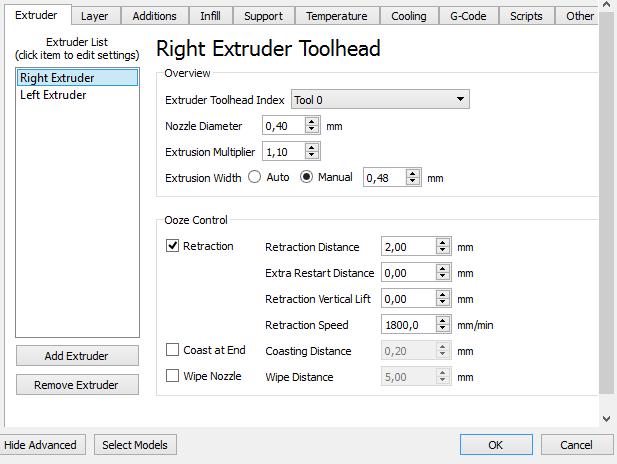Select Left Extruder in the list

click(53, 95)
